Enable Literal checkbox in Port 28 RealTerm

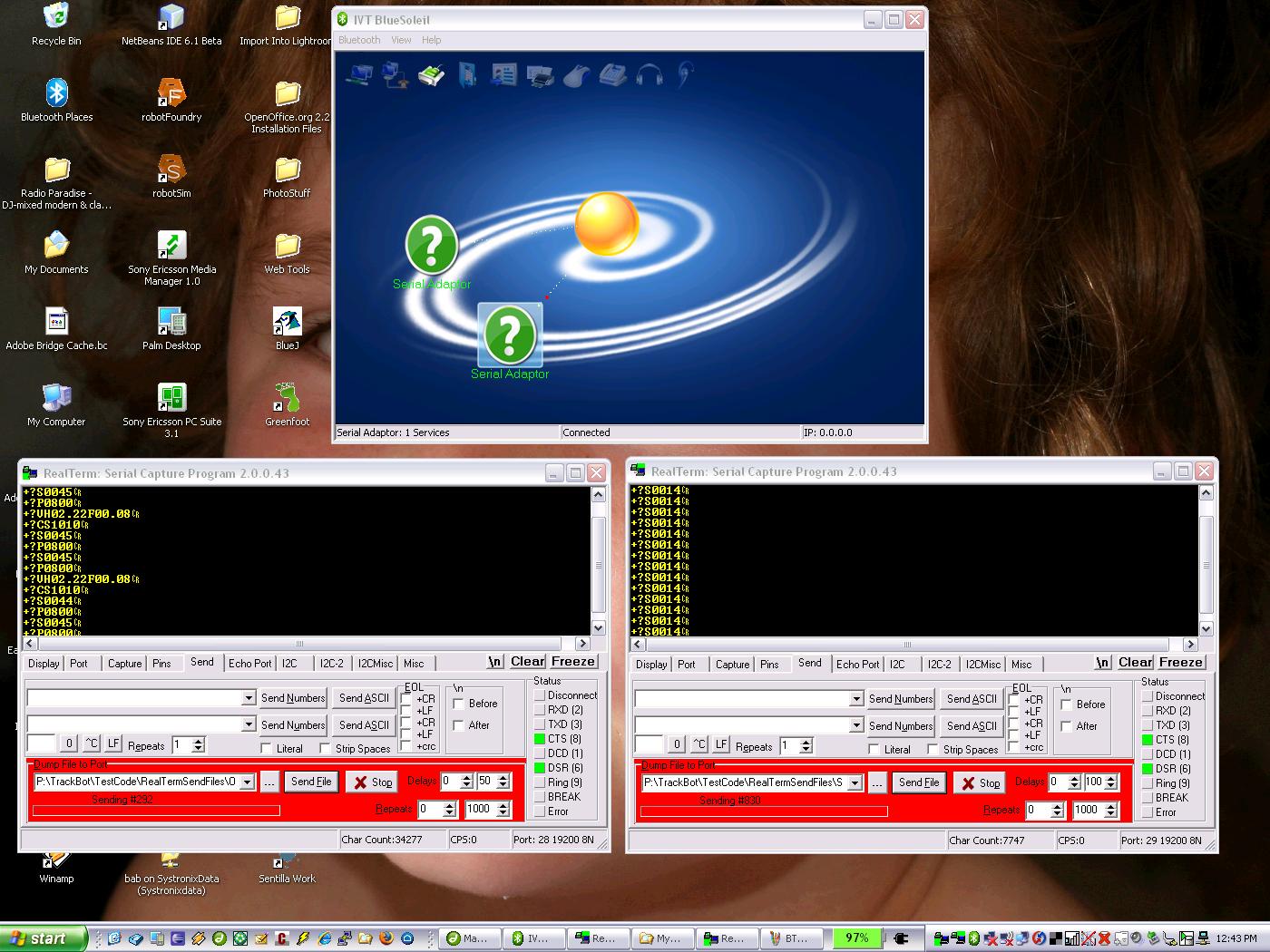[267, 748]
